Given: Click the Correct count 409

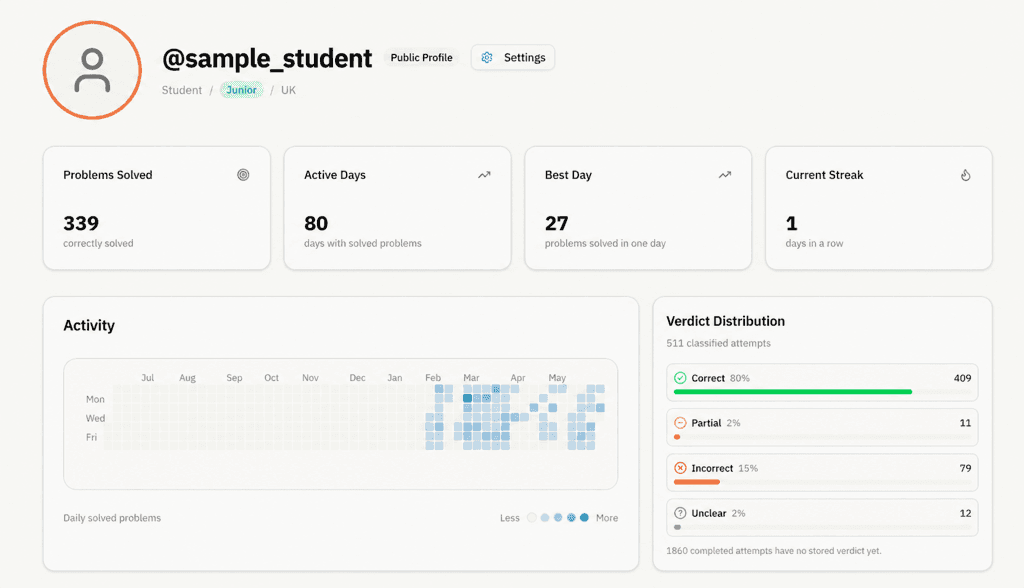Looking at the screenshot, I should tap(962, 378).
